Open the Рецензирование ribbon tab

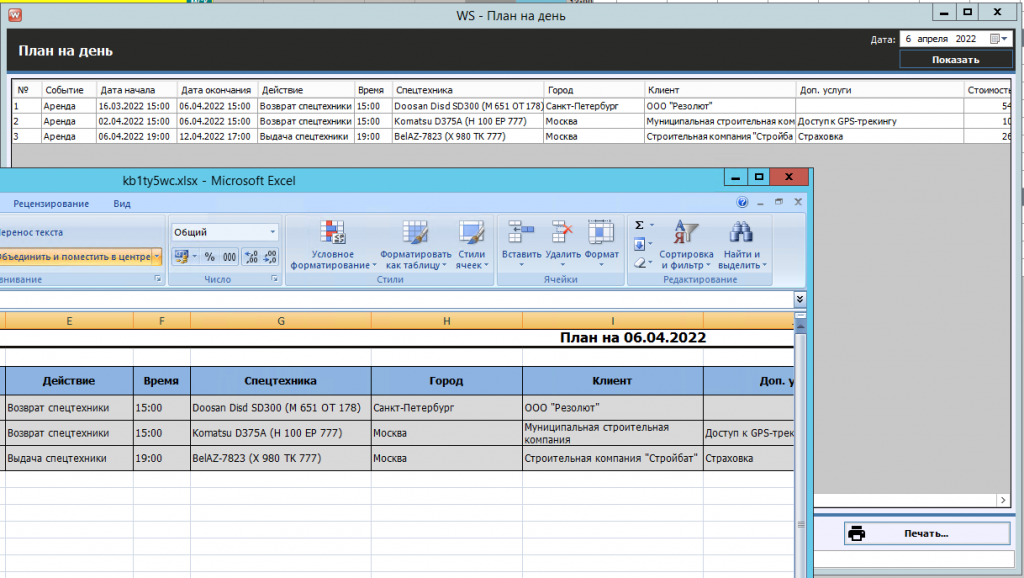pyautogui.click(x=51, y=204)
